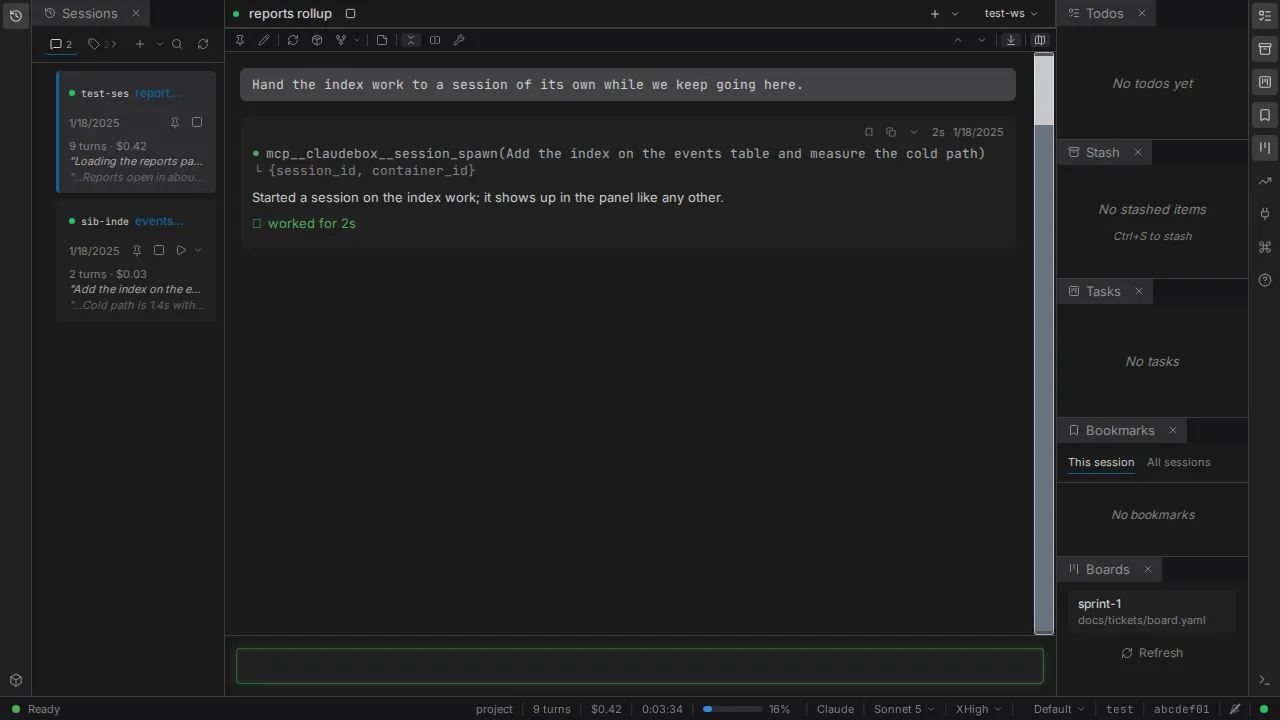Open todos checklist icon in right rail
Image resolution: width=1280 pixels, height=720 pixels.
(x=1265, y=15)
